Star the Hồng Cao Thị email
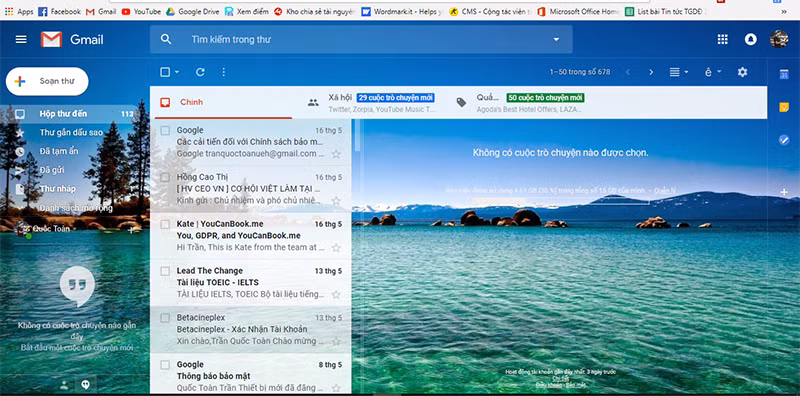The width and height of the screenshot is (800, 396). tap(336, 201)
